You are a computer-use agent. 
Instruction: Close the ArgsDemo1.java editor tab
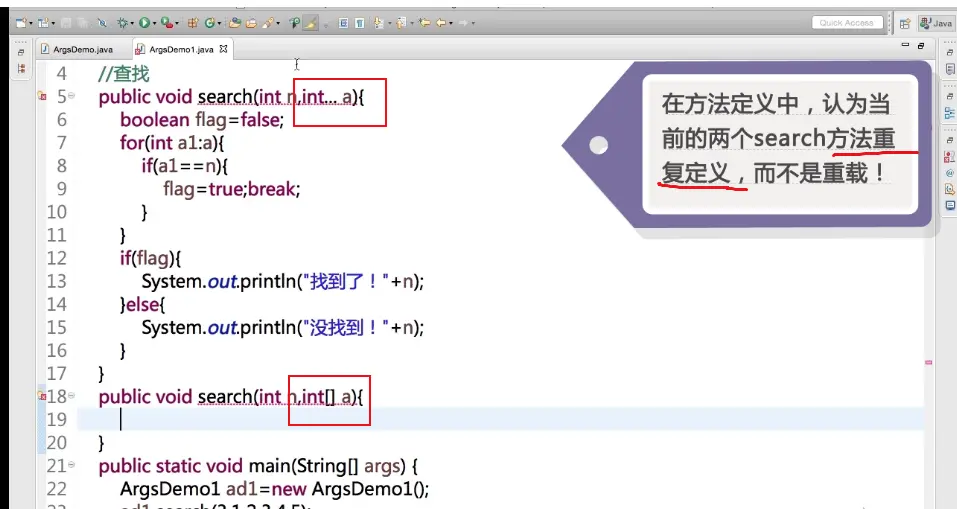point(223,49)
